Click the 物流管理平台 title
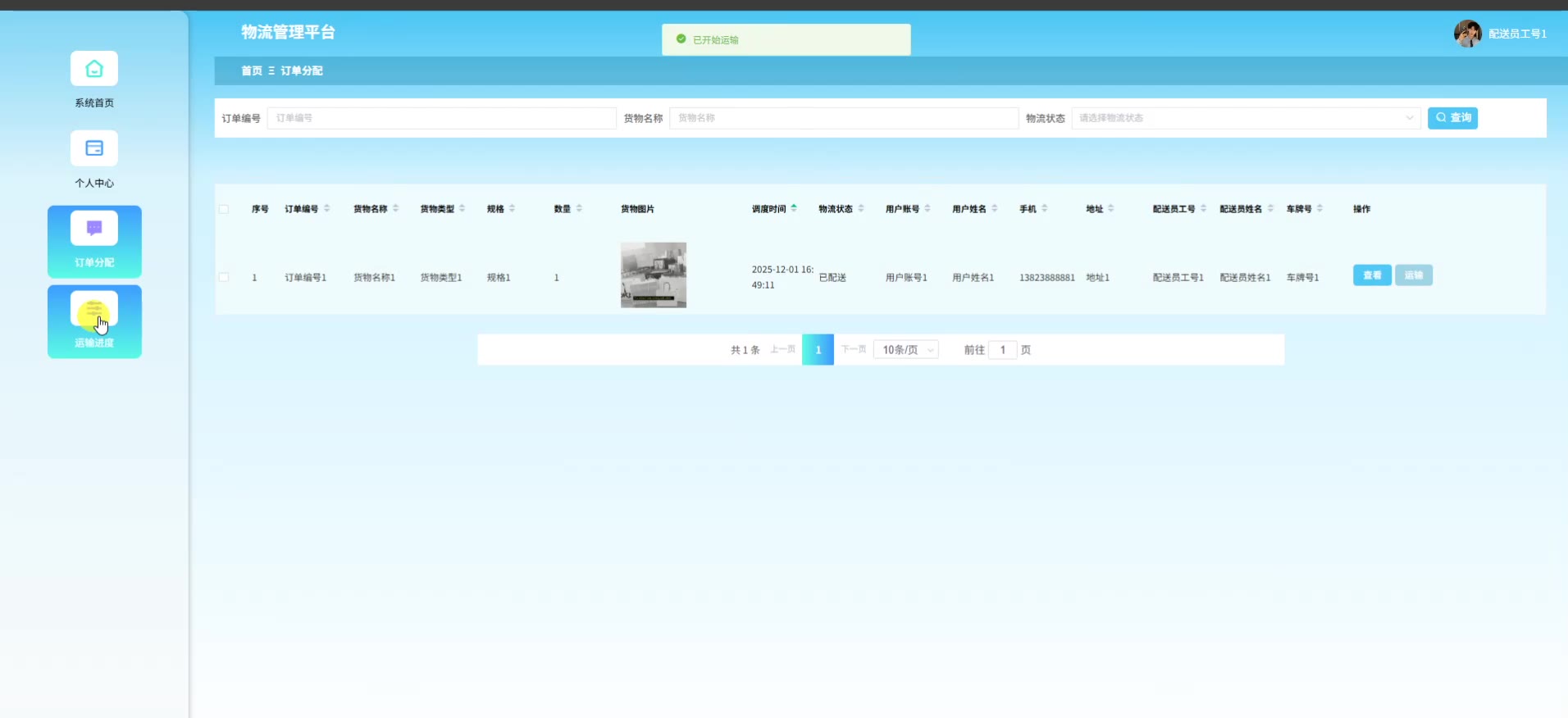 pyautogui.click(x=288, y=32)
